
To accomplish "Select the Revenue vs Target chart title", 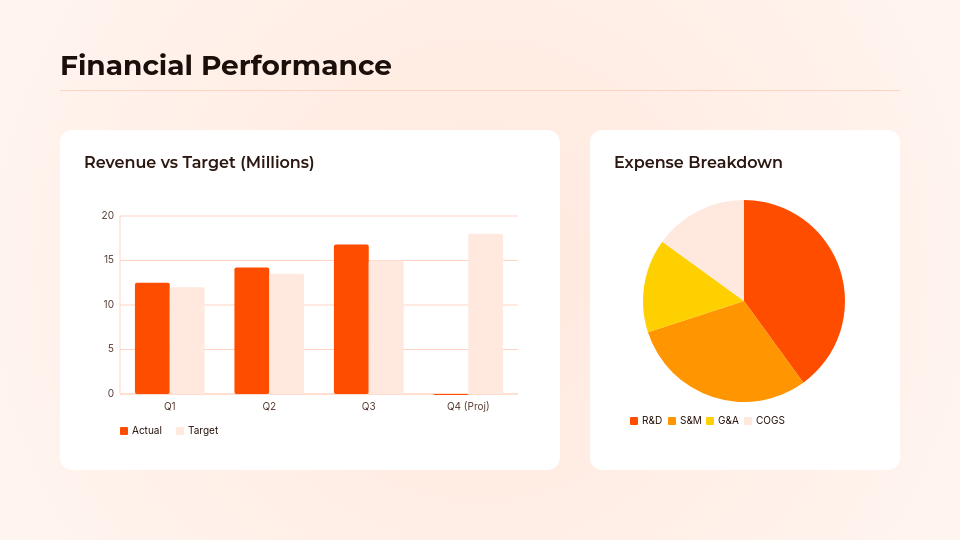I will pos(199,162).
